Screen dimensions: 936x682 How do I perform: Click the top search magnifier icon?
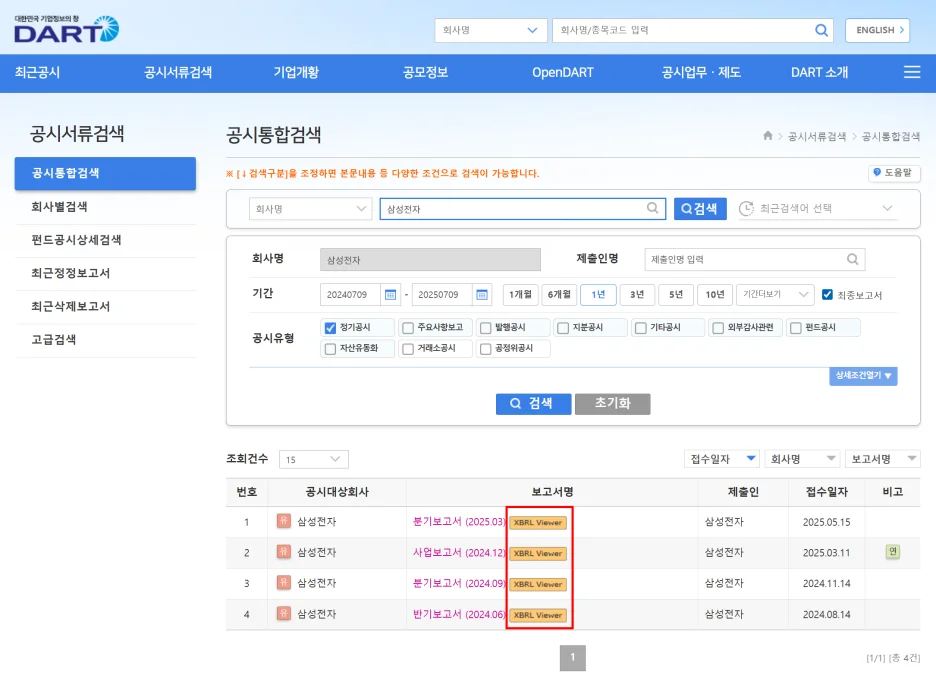[x=821, y=30]
